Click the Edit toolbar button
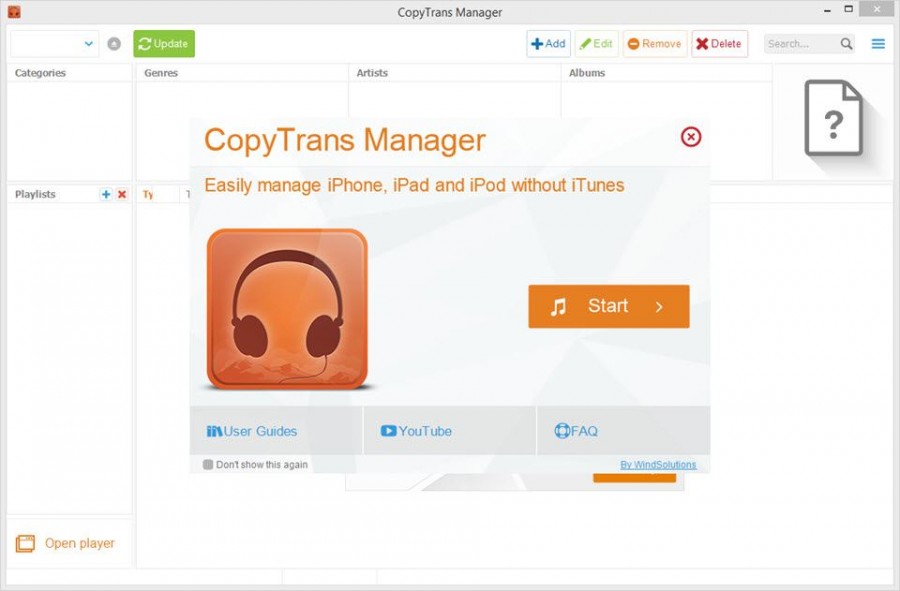This screenshot has width=900, height=591. pyautogui.click(x=596, y=44)
